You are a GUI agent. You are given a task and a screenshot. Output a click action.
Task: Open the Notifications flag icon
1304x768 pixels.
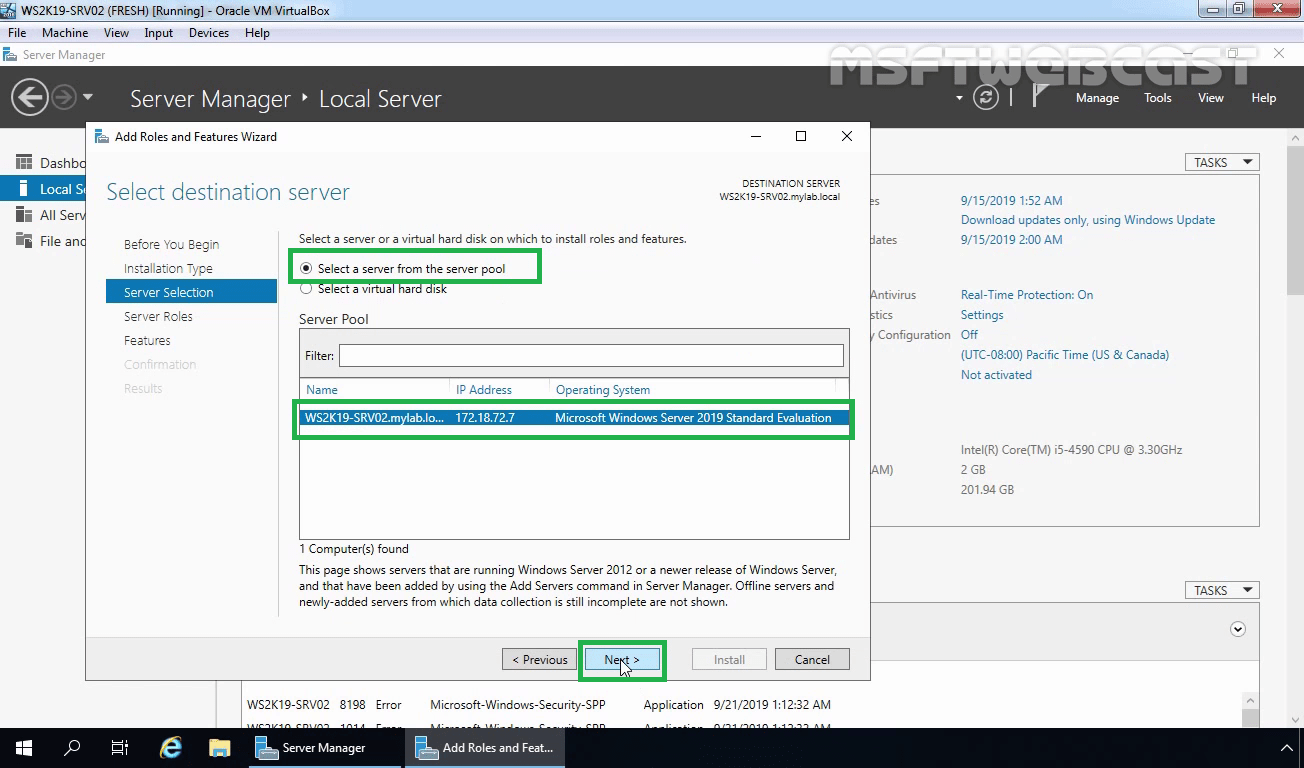(1040, 96)
